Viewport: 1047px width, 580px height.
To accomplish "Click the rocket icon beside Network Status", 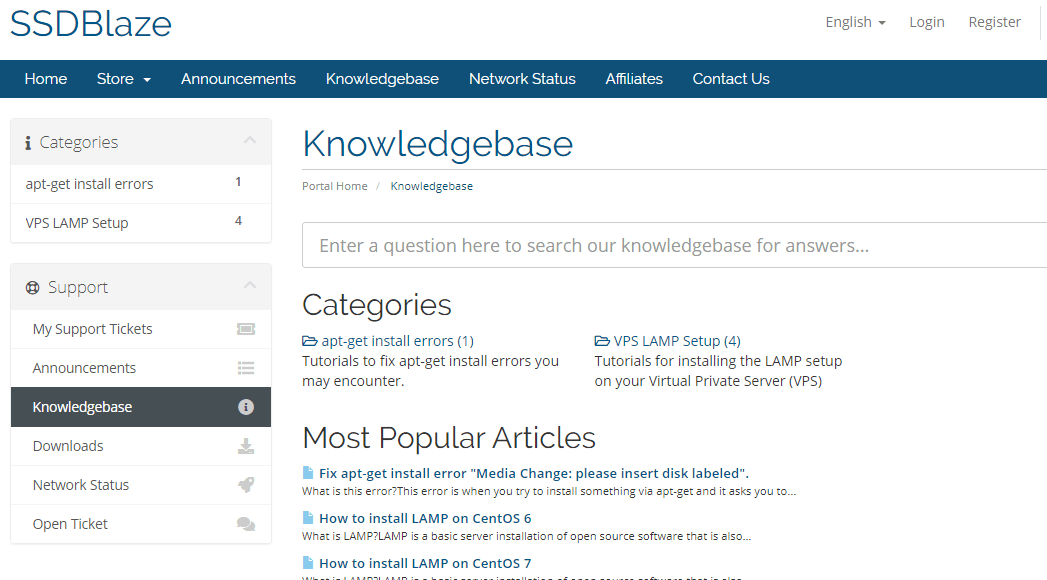I will click(246, 485).
